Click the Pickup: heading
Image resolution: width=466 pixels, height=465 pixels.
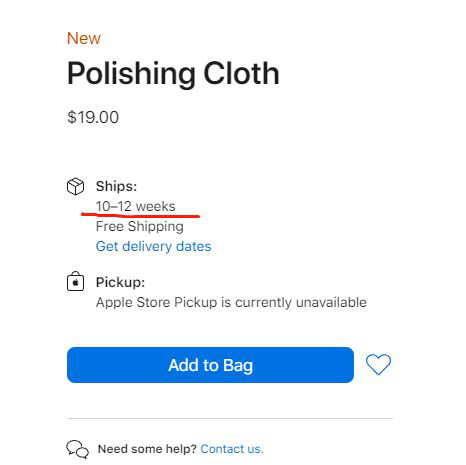point(120,282)
